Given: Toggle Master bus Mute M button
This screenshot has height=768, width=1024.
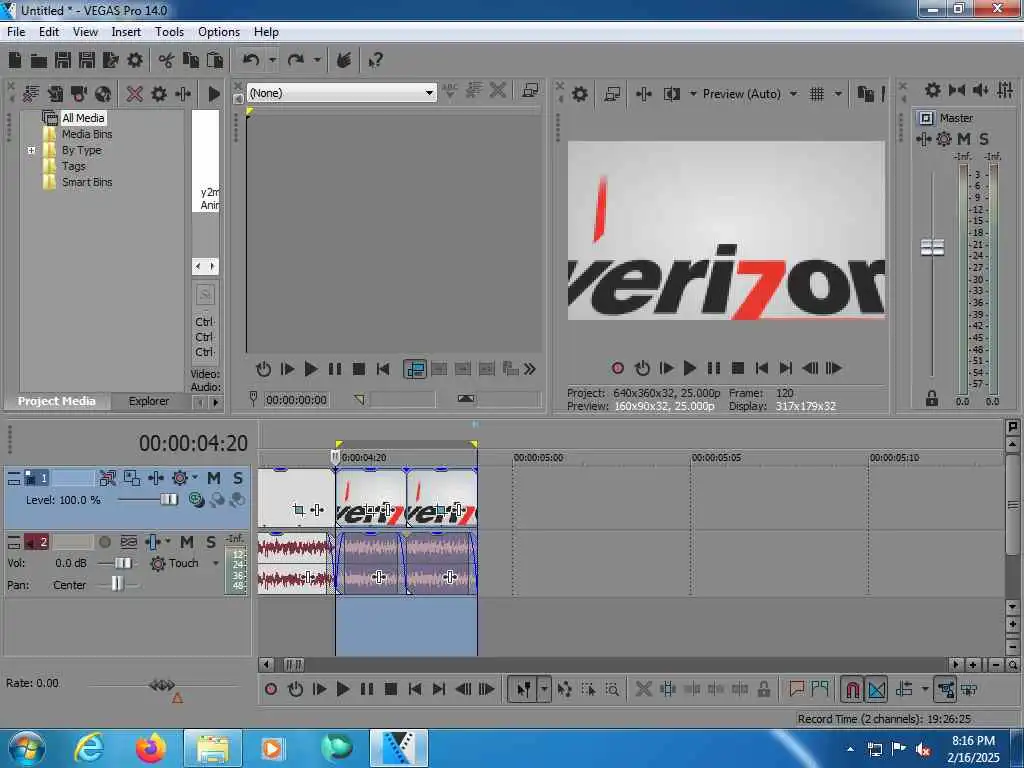Looking at the screenshot, I should click(x=963, y=139).
